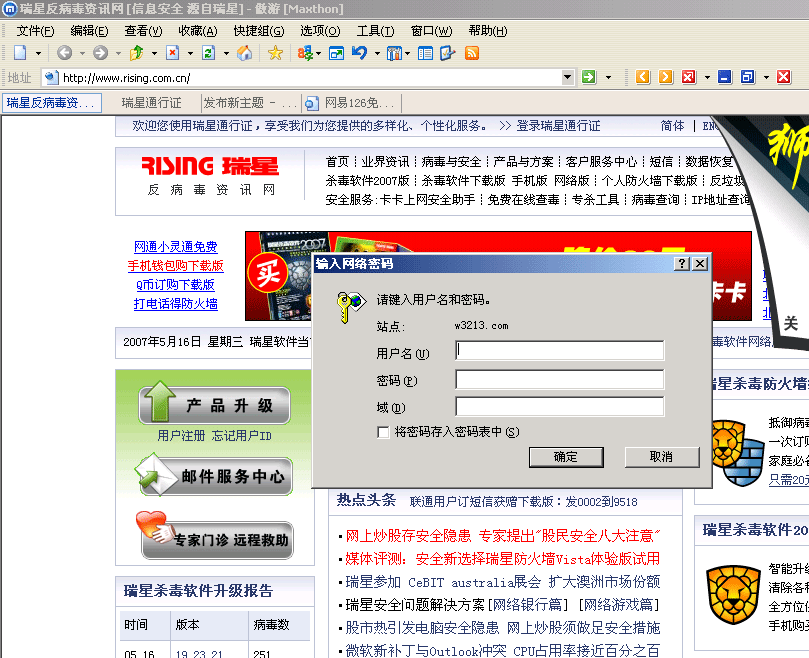Image resolution: width=809 pixels, height=658 pixels.
Task: Expand the undo dropdown arrow
Action: coord(377,53)
